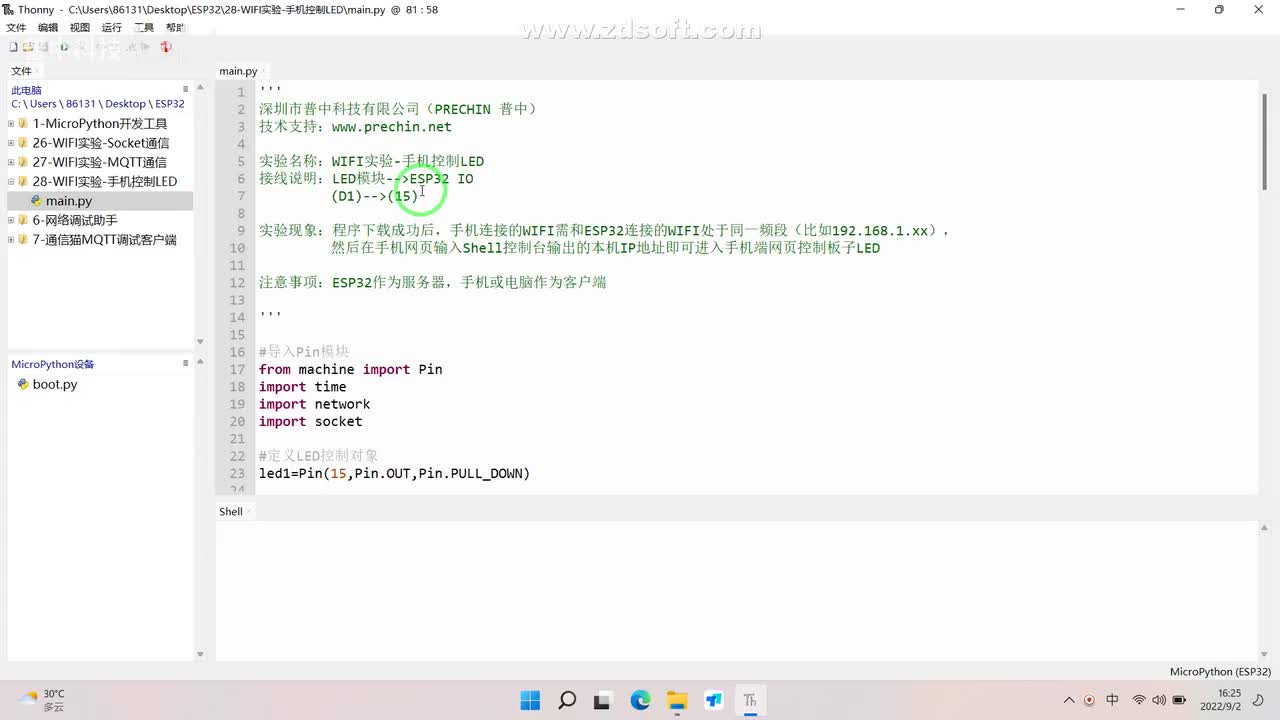Open the 此电脑 panel options menu icon
The width and height of the screenshot is (1280, 720).
coord(186,90)
